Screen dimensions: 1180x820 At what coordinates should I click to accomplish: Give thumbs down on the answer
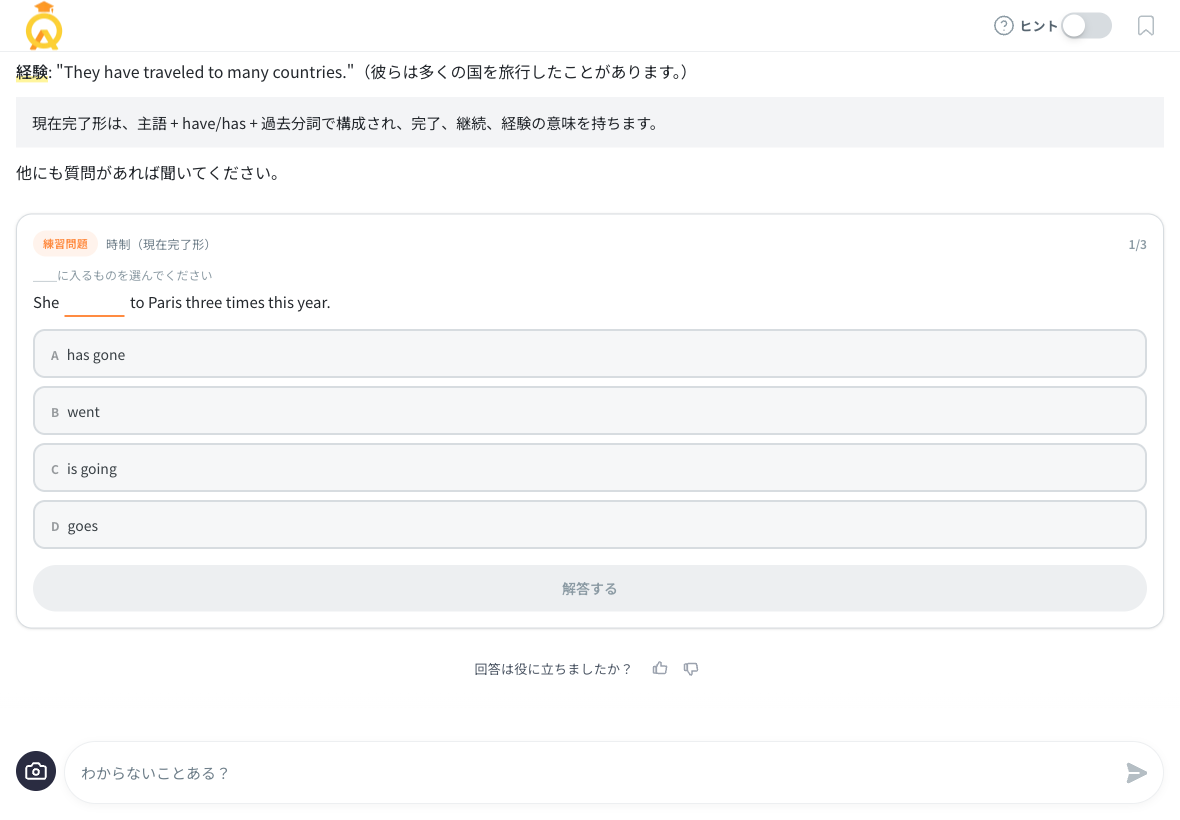click(691, 668)
